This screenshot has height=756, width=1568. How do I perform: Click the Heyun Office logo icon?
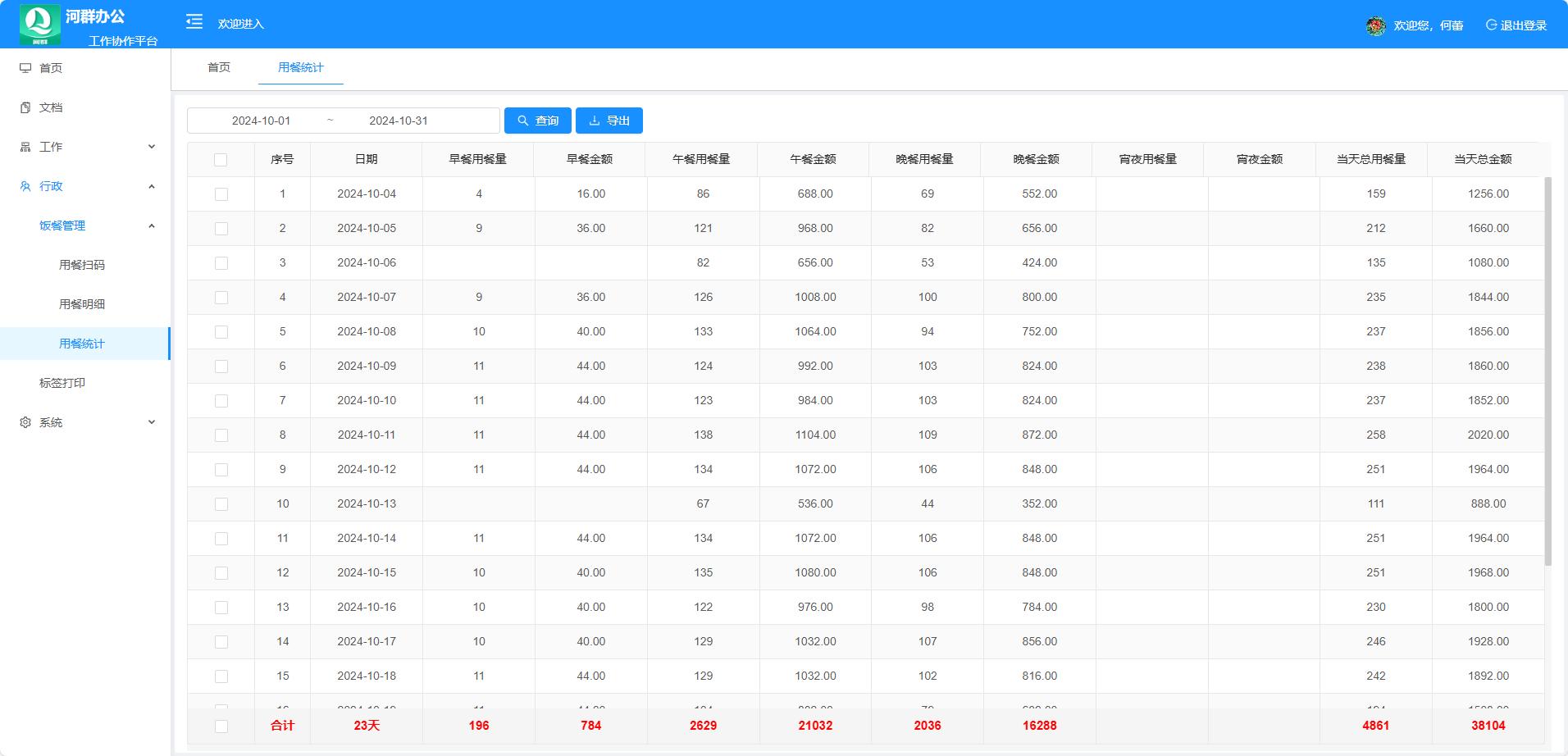tap(39, 24)
